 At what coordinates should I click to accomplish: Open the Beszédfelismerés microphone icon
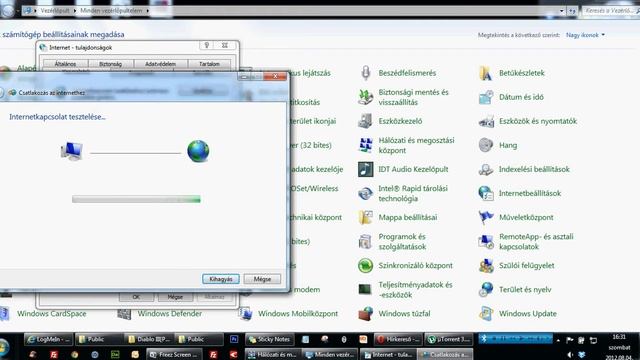tap(366, 73)
